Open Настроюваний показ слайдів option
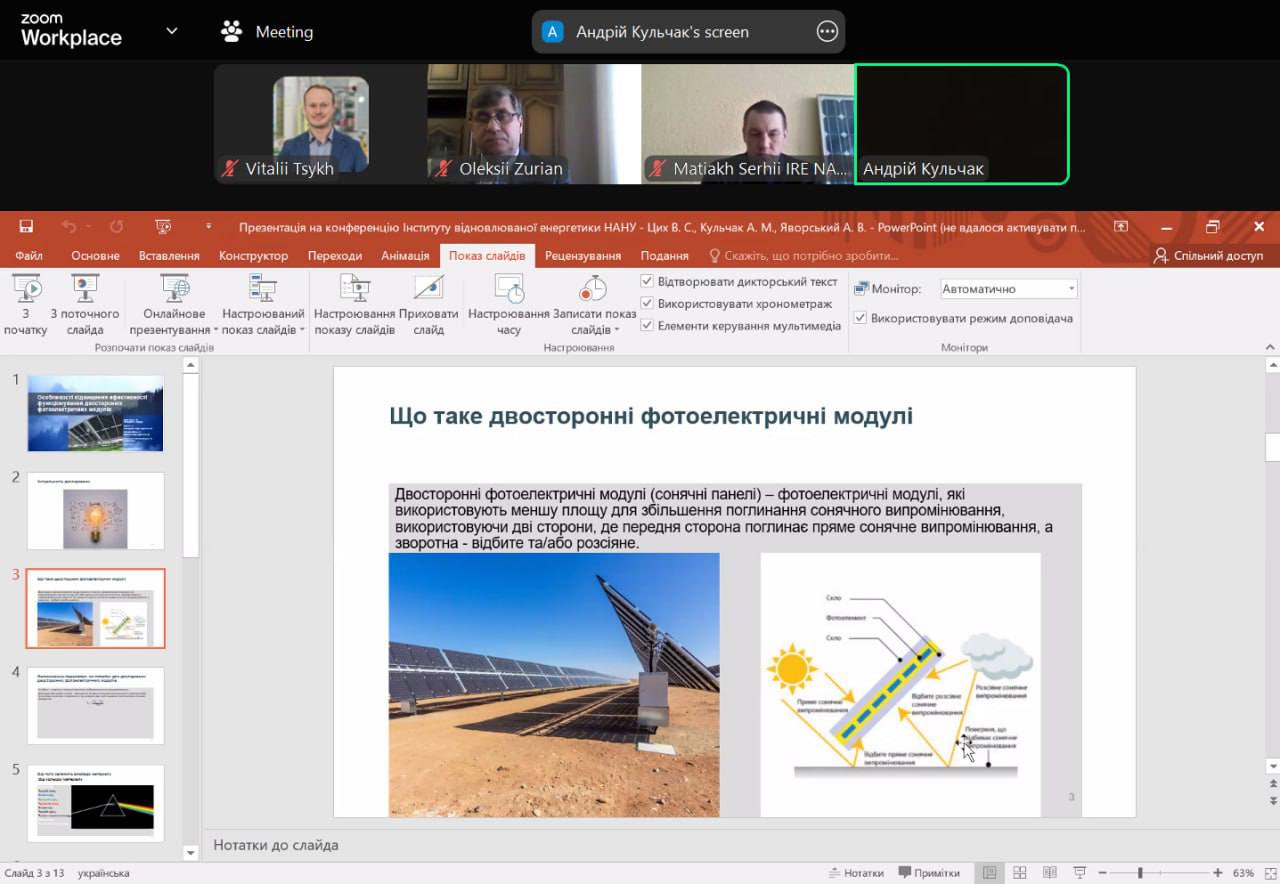 (263, 305)
